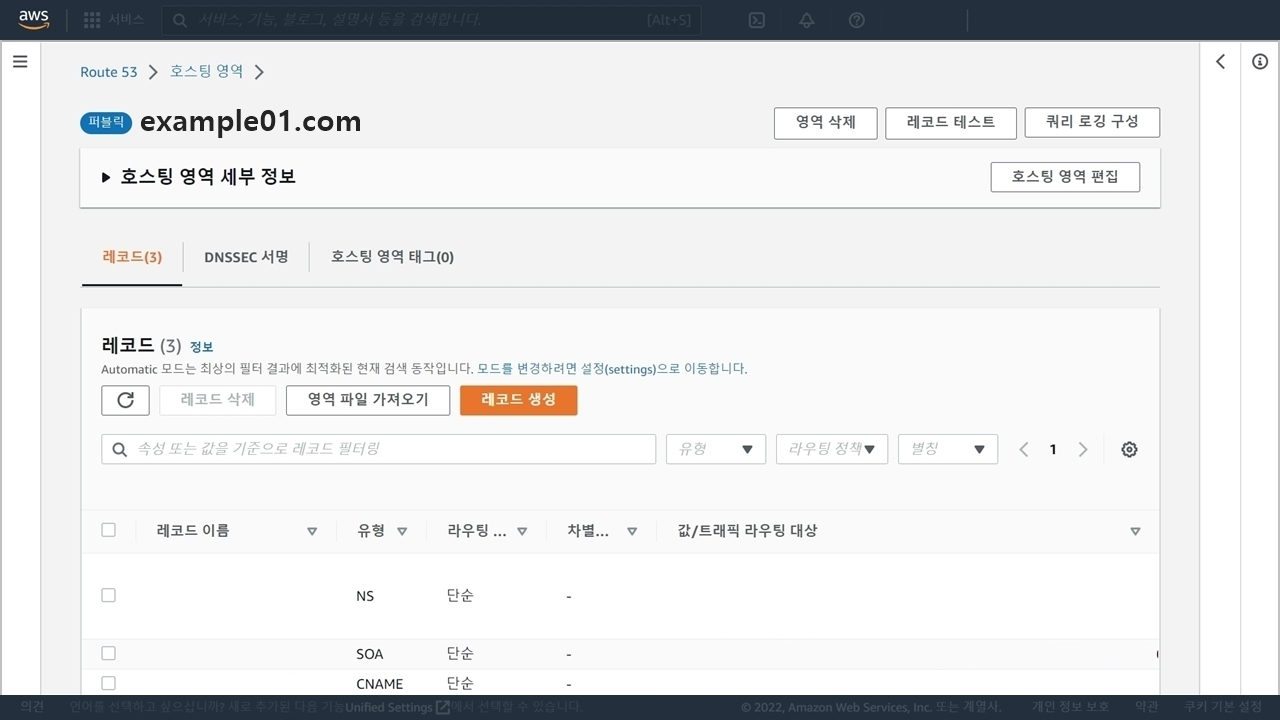Sort by record name column arrow

(x=312, y=532)
